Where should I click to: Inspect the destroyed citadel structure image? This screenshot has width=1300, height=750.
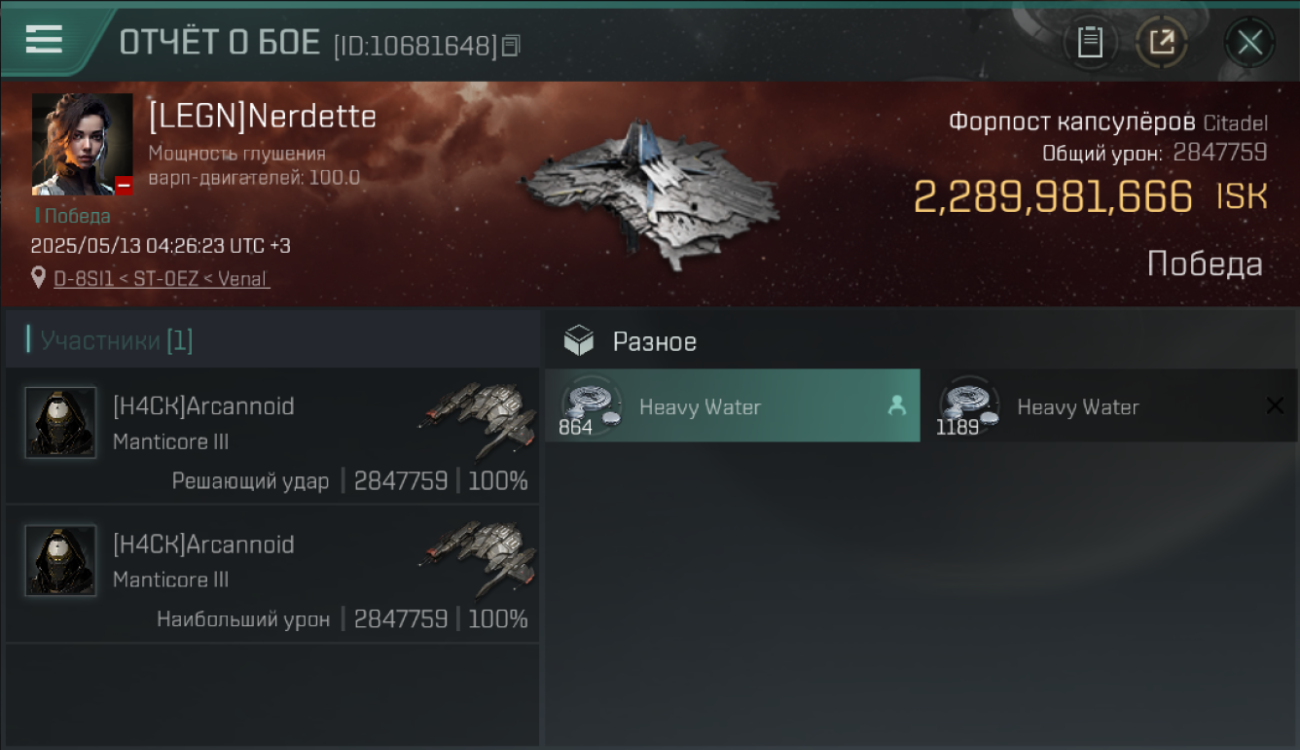(x=650, y=194)
